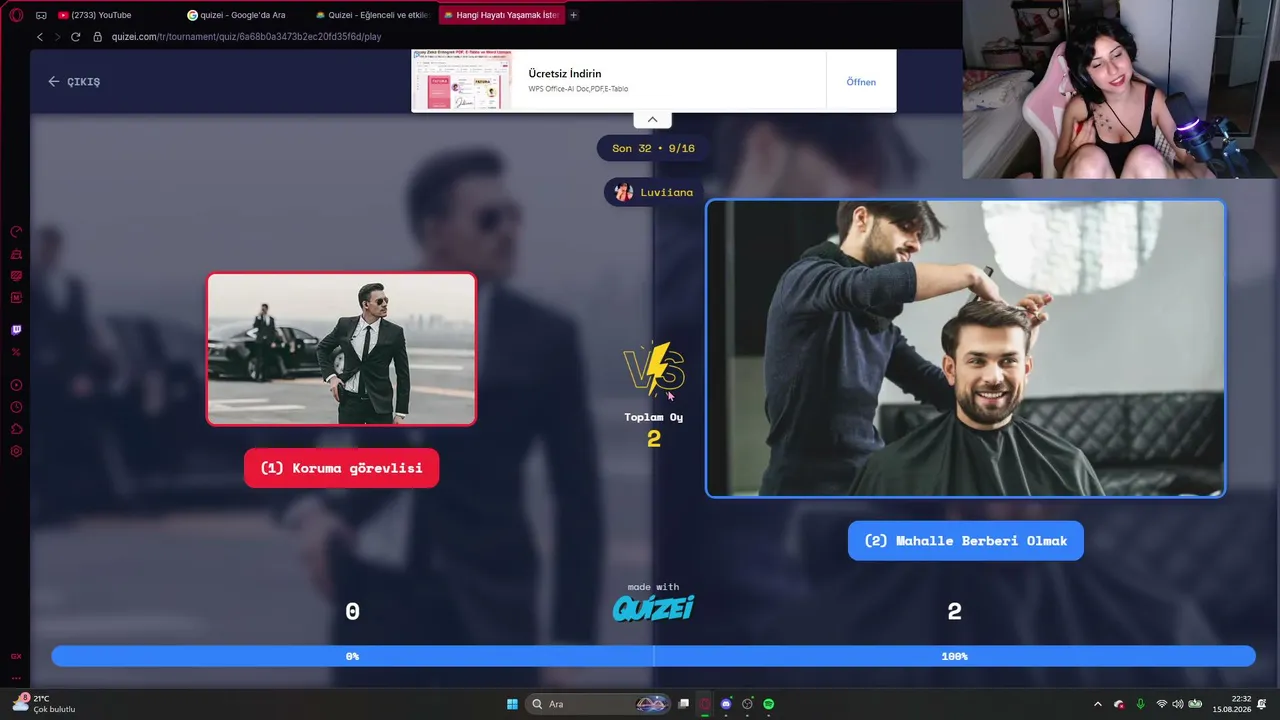Click the weather widget showing 21°C
Screen dimensions: 1280x720
pos(43,704)
